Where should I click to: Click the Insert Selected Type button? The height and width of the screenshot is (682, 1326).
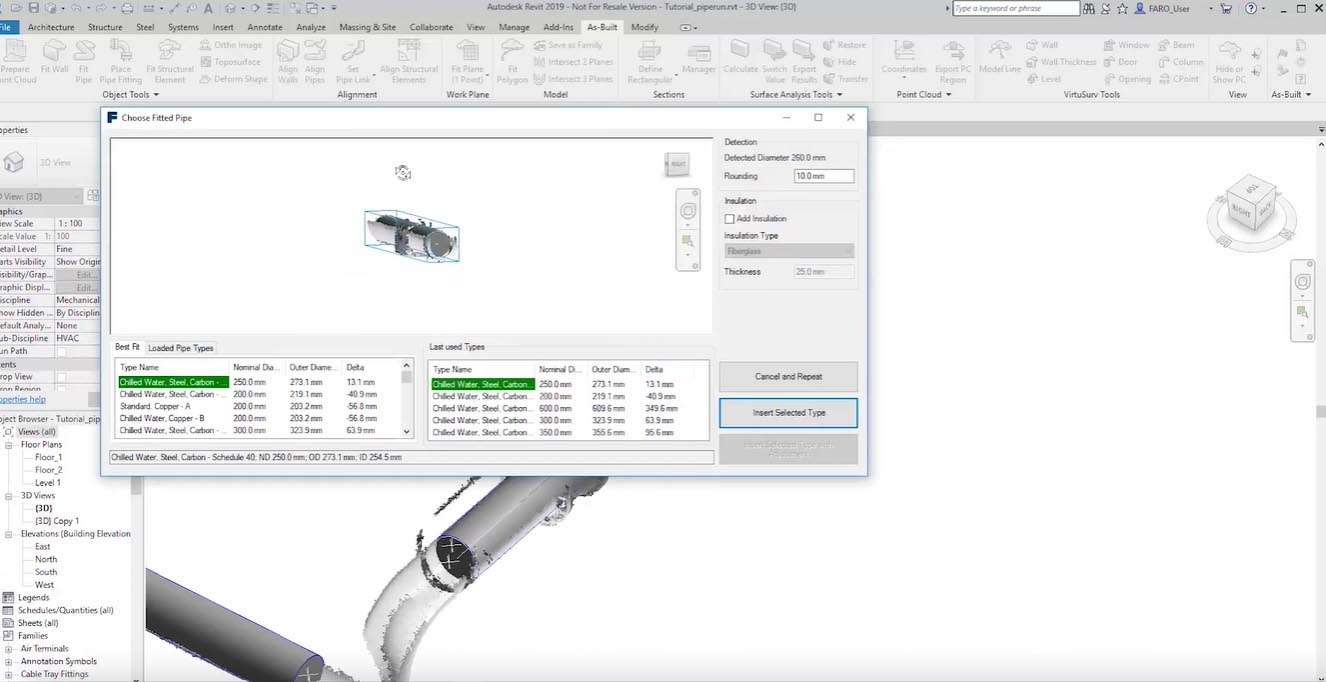(x=788, y=412)
